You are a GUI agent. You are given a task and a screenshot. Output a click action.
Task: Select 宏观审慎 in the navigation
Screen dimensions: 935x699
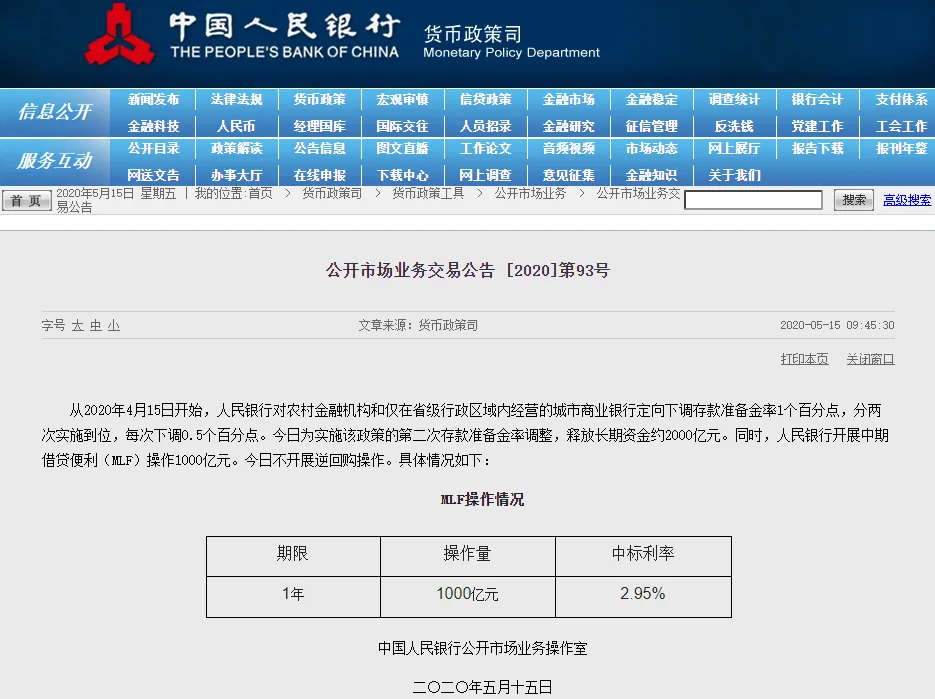click(x=403, y=100)
